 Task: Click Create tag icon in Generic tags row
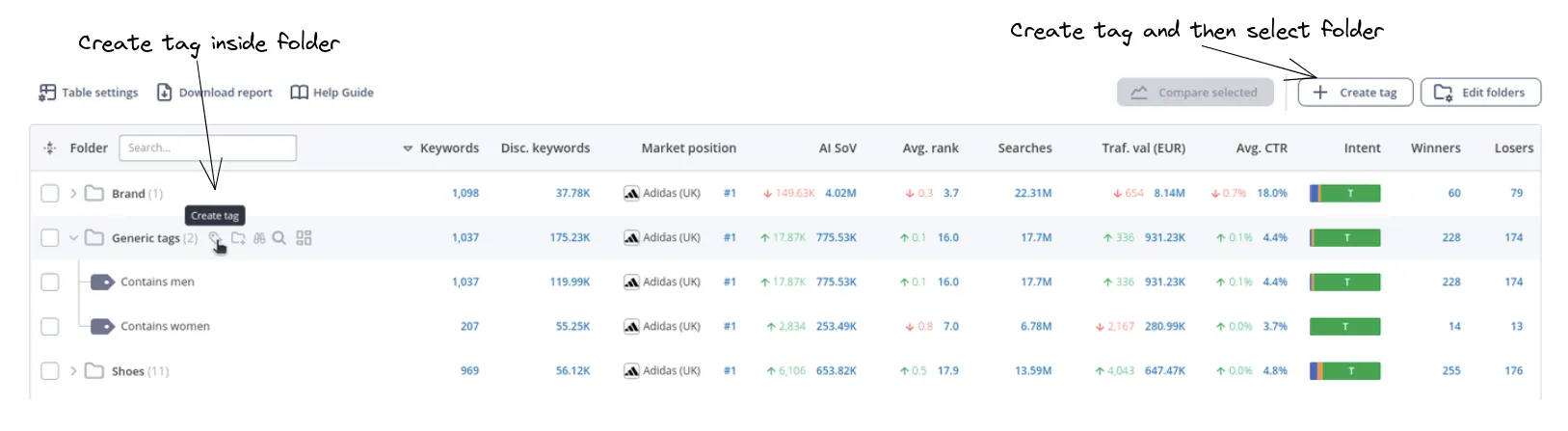pyautogui.click(x=215, y=238)
